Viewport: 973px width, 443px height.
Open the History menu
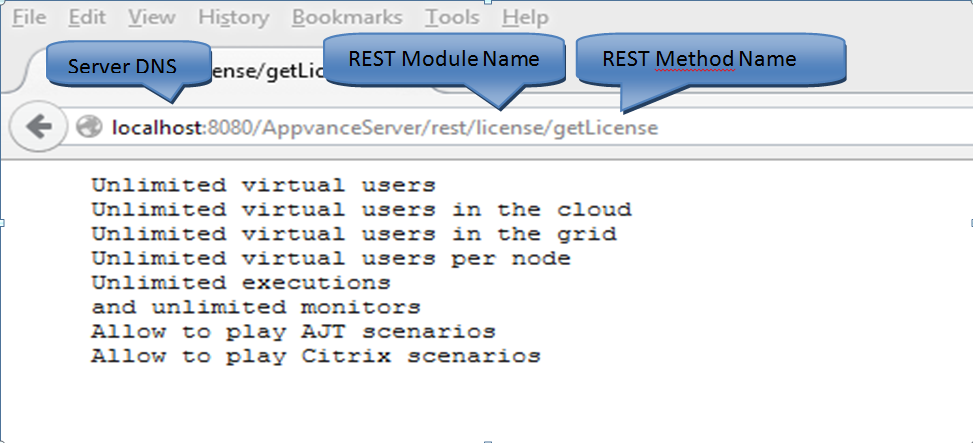pyautogui.click(x=233, y=17)
